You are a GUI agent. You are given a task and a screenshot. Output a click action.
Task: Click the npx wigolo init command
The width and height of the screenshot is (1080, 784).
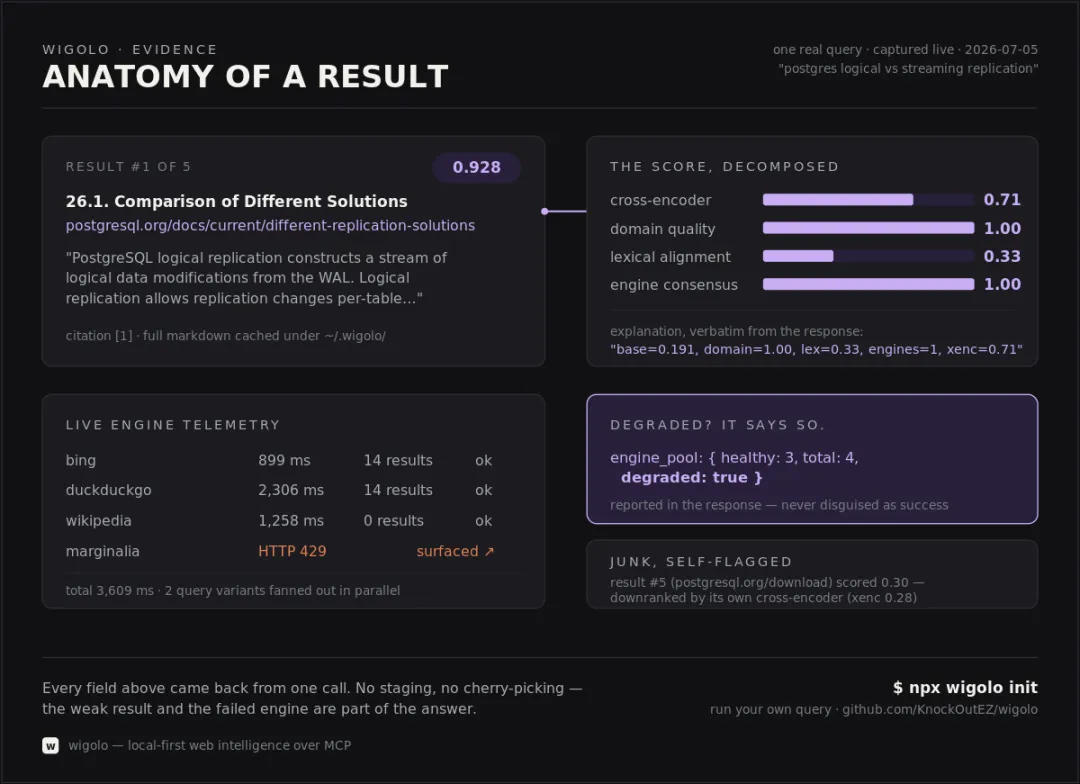965,688
